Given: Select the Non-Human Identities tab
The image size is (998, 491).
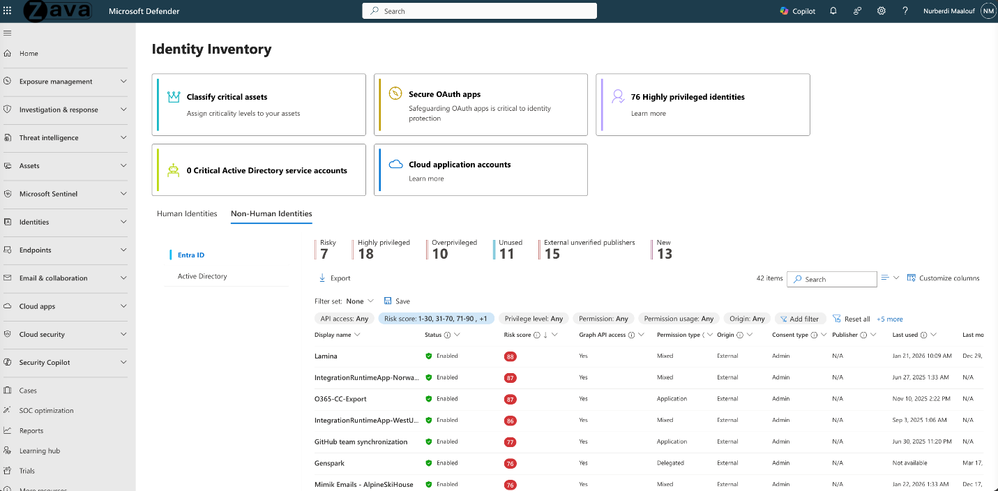Looking at the screenshot, I should (271, 214).
